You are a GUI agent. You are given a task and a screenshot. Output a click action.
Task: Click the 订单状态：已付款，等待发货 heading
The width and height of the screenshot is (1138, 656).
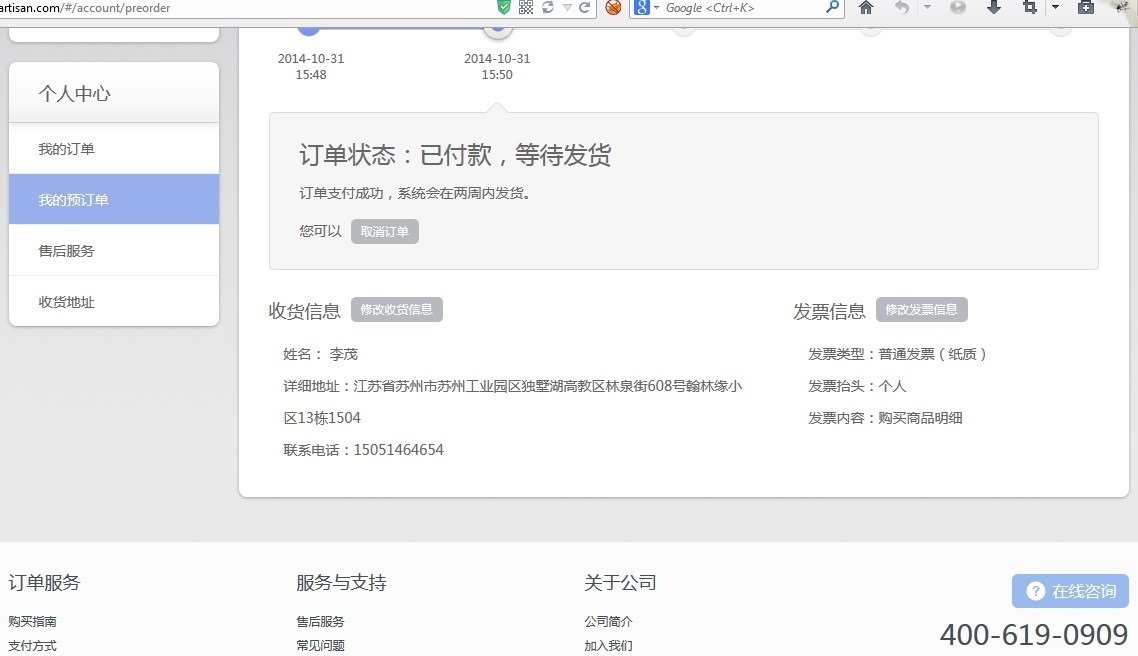[x=455, y=155]
